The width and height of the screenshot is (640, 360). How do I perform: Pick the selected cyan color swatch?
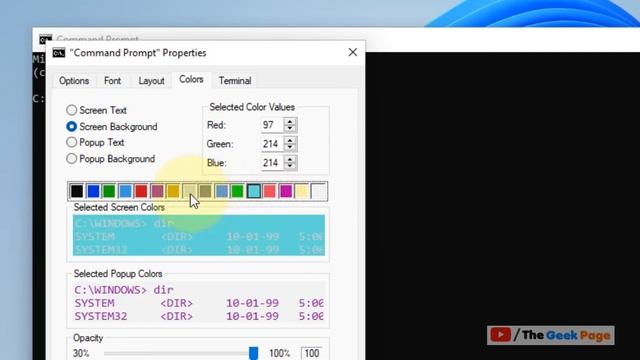pyautogui.click(x=253, y=191)
